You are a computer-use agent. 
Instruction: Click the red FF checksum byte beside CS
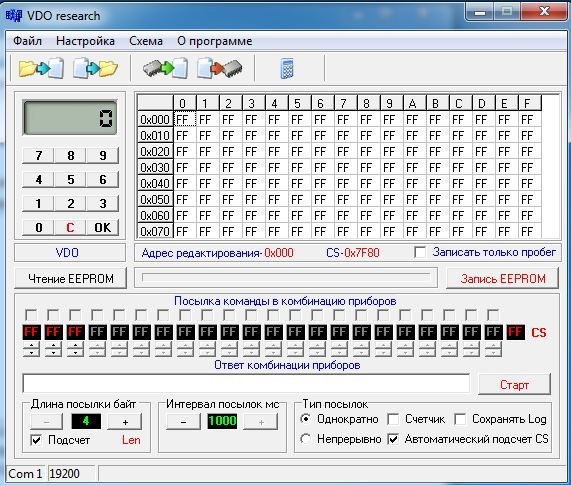click(x=516, y=332)
